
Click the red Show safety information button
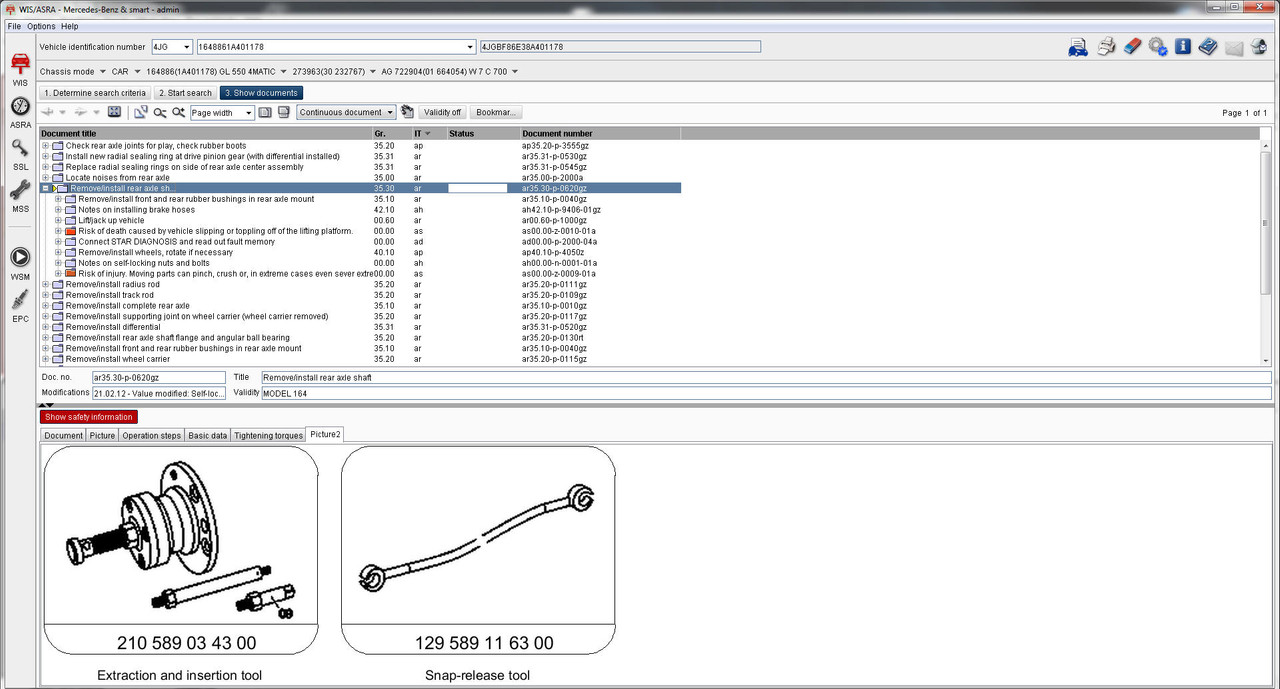[89, 417]
